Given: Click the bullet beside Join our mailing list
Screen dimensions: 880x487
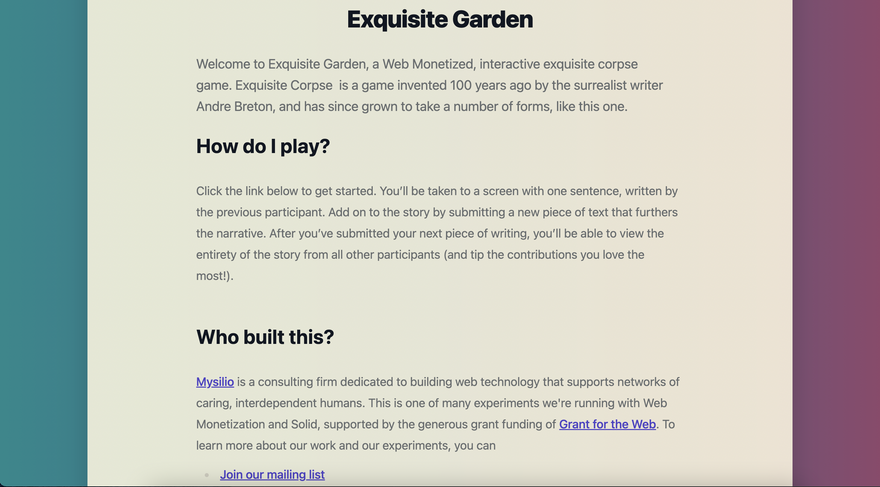Looking at the screenshot, I should (207, 475).
